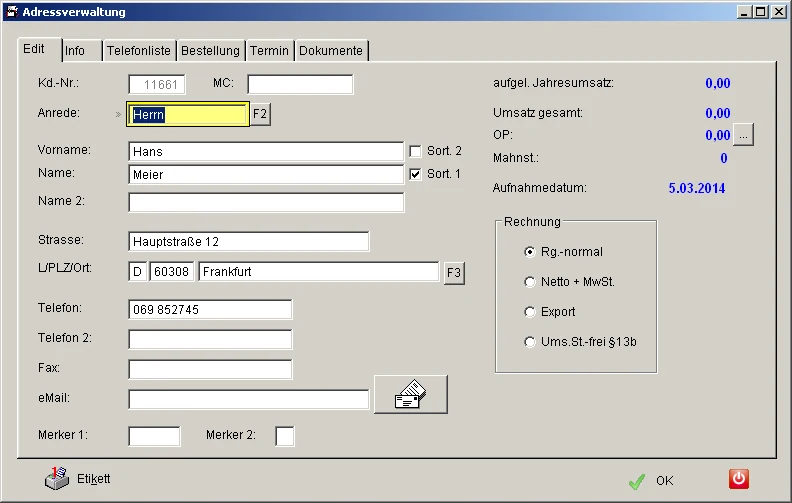792x503 pixels.
Task: Click the empty Name 2 field
Action: click(x=266, y=203)
